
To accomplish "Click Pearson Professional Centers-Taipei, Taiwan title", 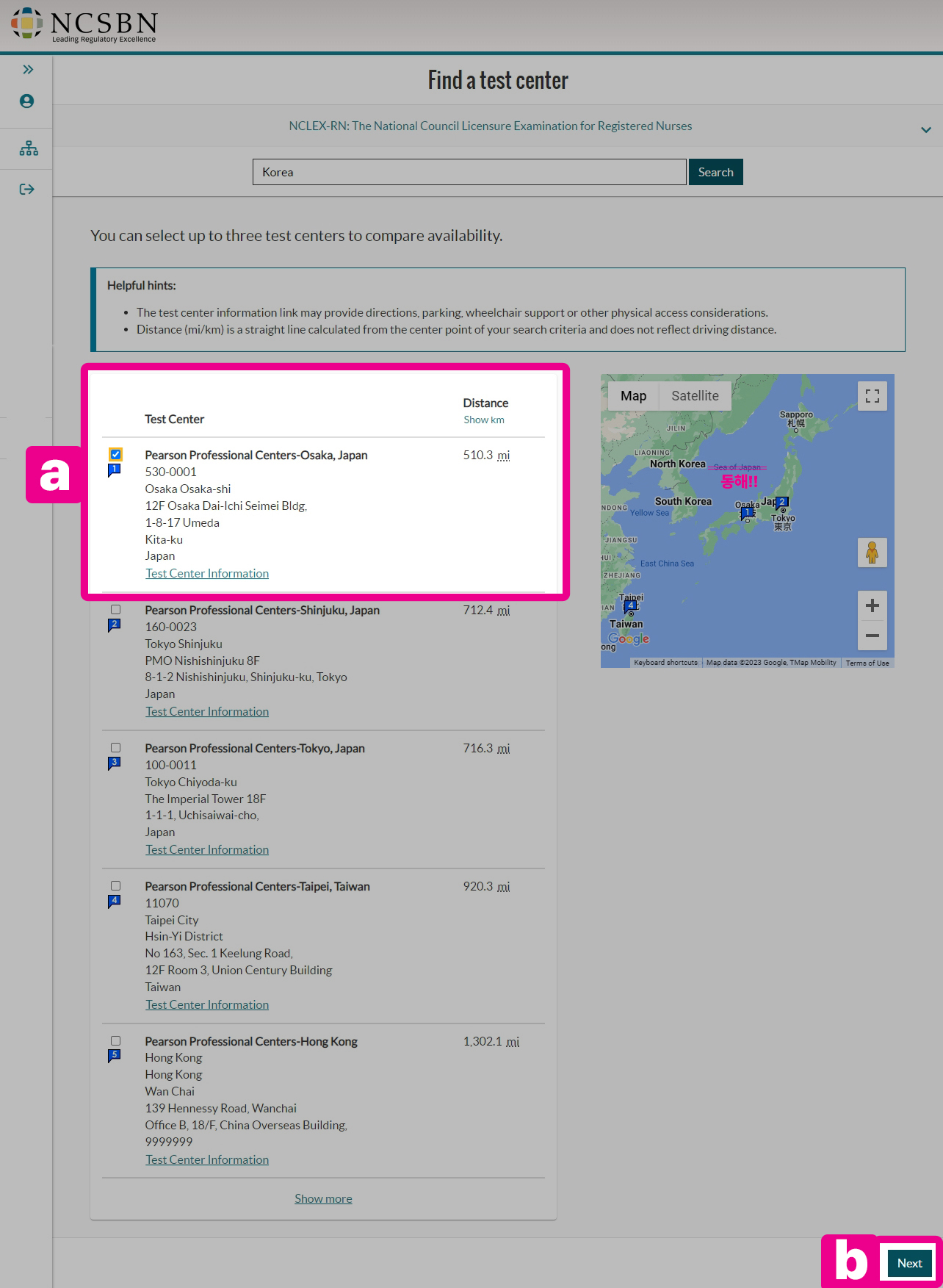I will pyautogui.click(x=258, y=886).
